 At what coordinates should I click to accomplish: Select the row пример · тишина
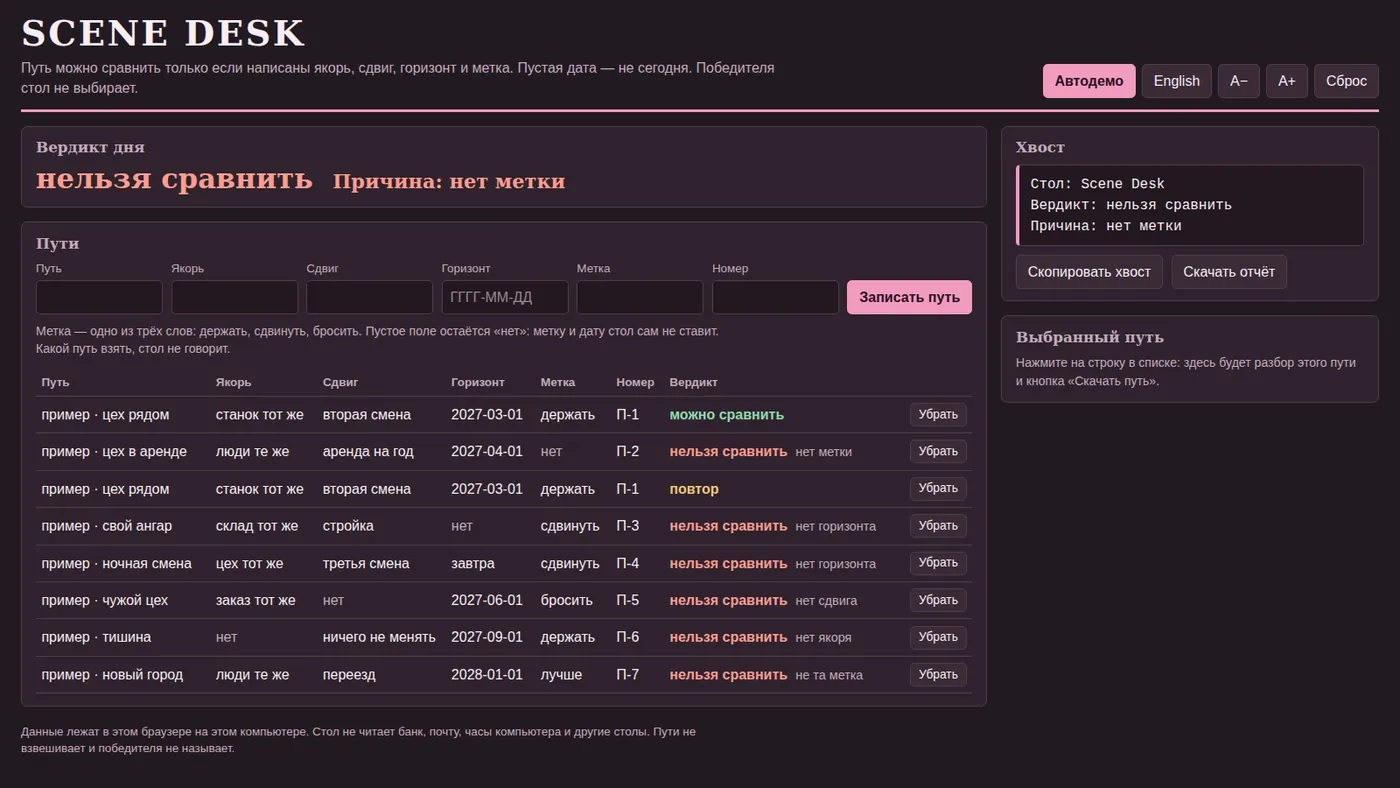click(x=504, y=637)
